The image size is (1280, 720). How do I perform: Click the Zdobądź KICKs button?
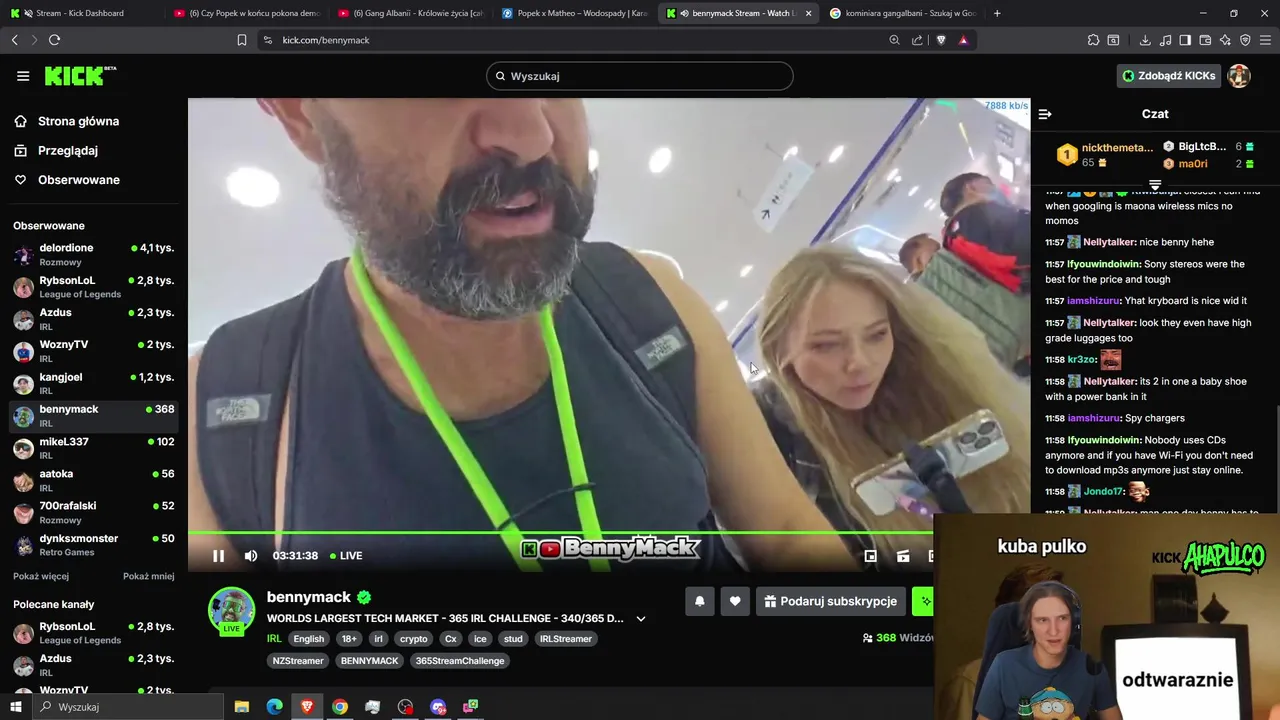coord(1168,76)
